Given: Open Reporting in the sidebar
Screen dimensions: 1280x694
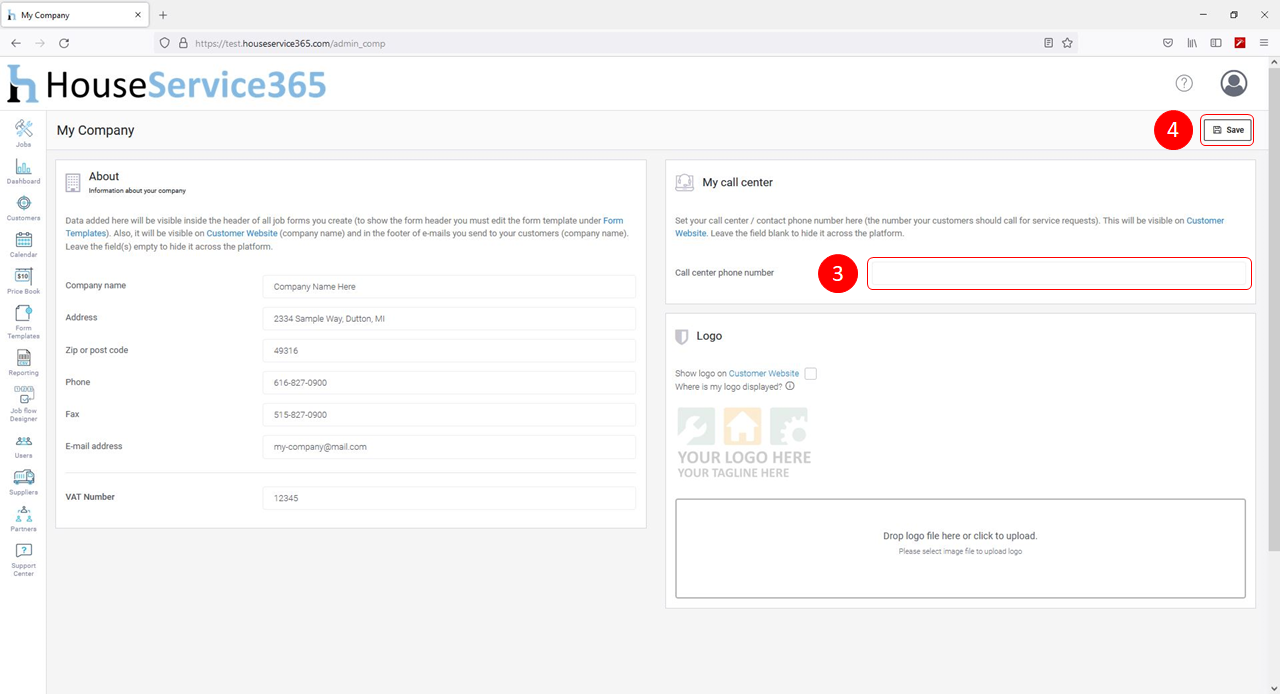Looking at the screenshot, I should [23, 362].
